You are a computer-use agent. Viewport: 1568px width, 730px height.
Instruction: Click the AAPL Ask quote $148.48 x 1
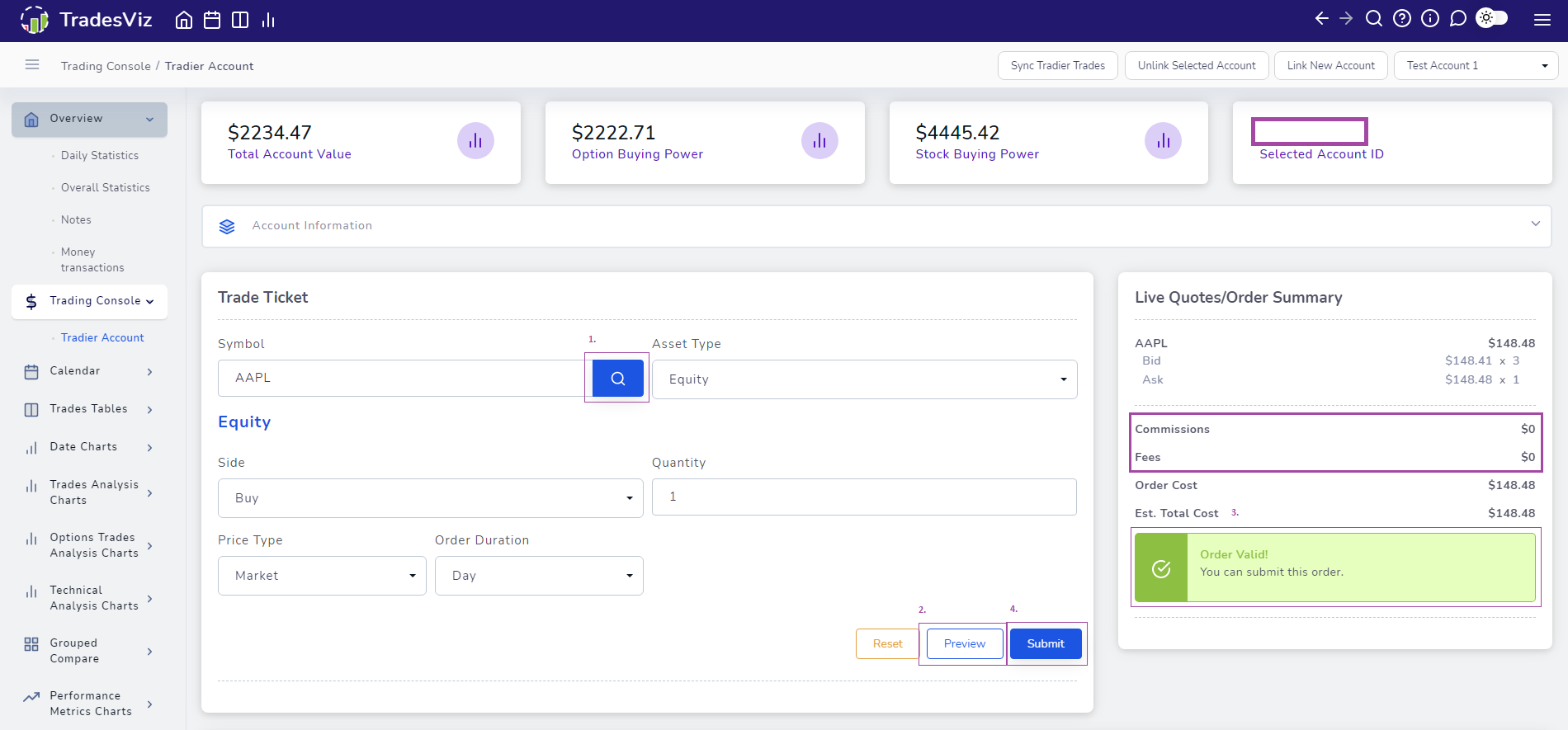[x=1482, y=379]
